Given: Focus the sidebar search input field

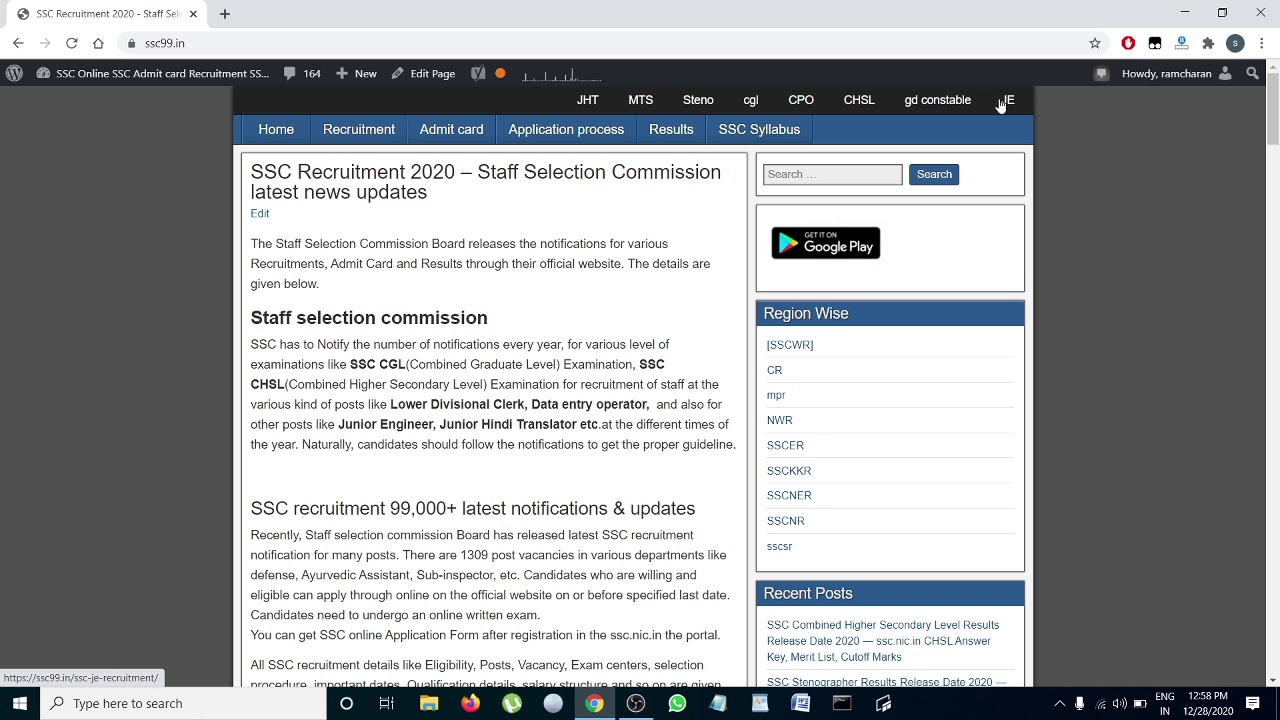Looking at the screenshot, I should pyautogui.click(x=832, y=174).
